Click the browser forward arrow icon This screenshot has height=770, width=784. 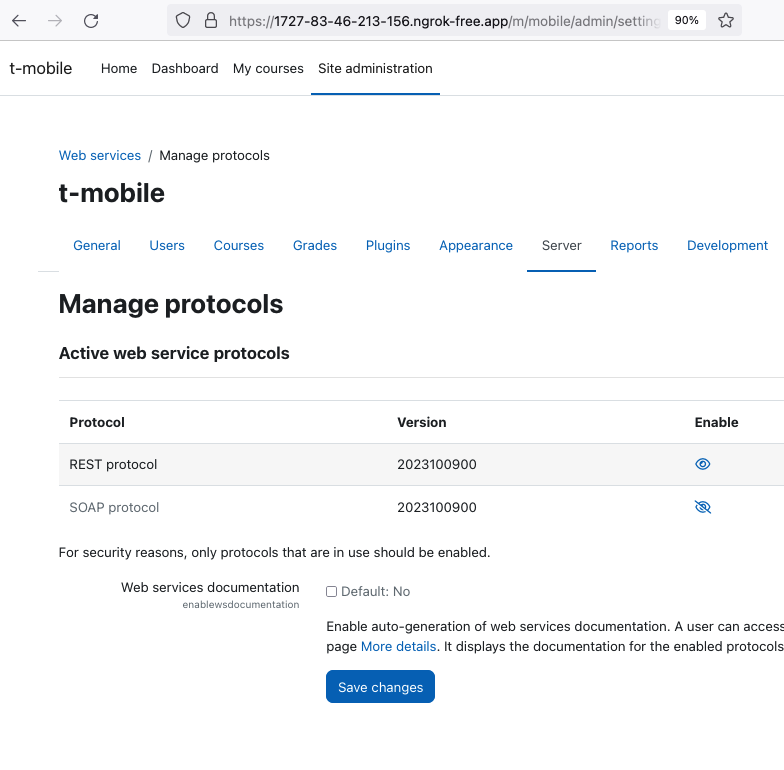(55, 20)
